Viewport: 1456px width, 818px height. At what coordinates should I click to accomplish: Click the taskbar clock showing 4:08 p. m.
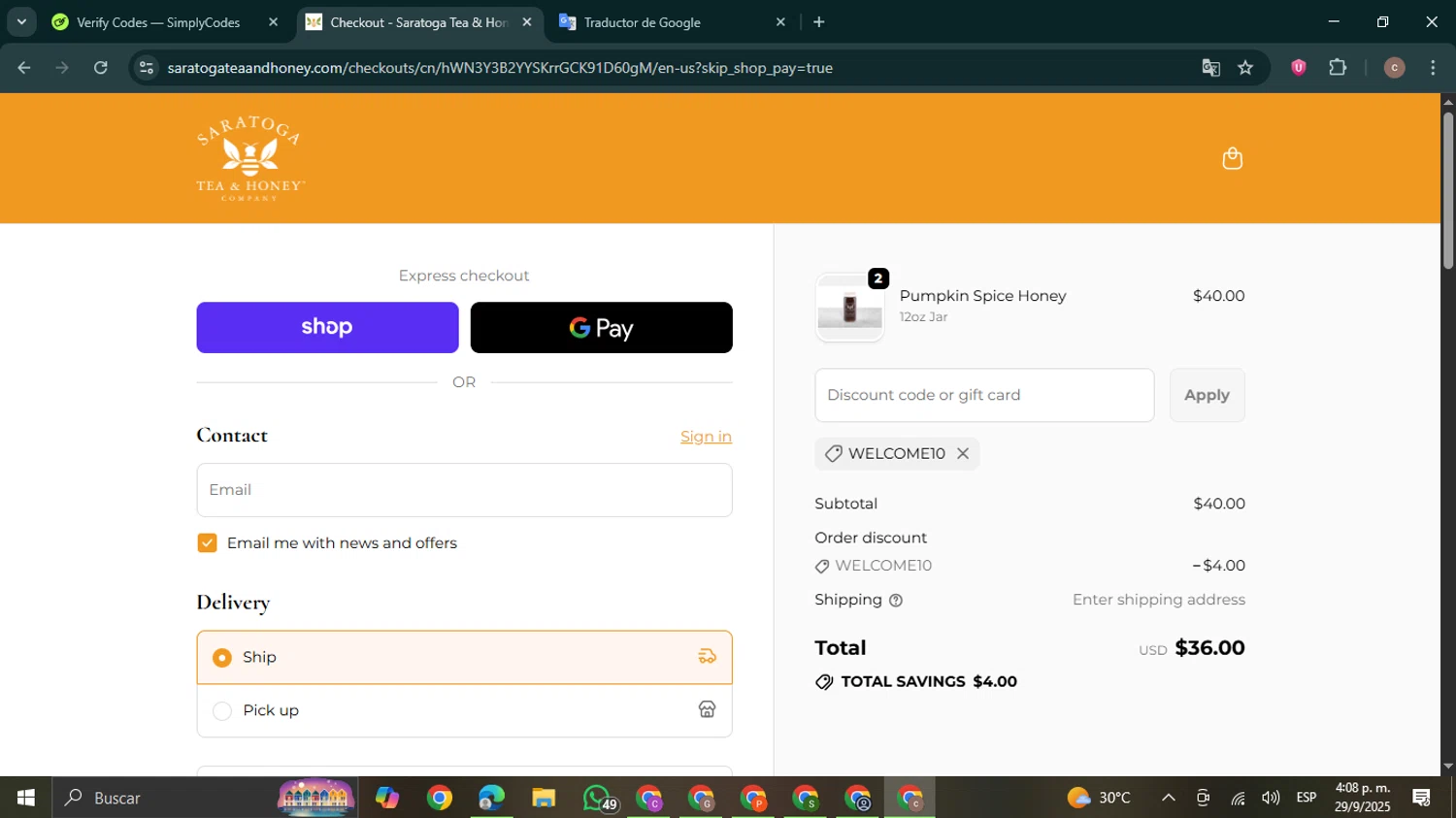pos(1363,798)
